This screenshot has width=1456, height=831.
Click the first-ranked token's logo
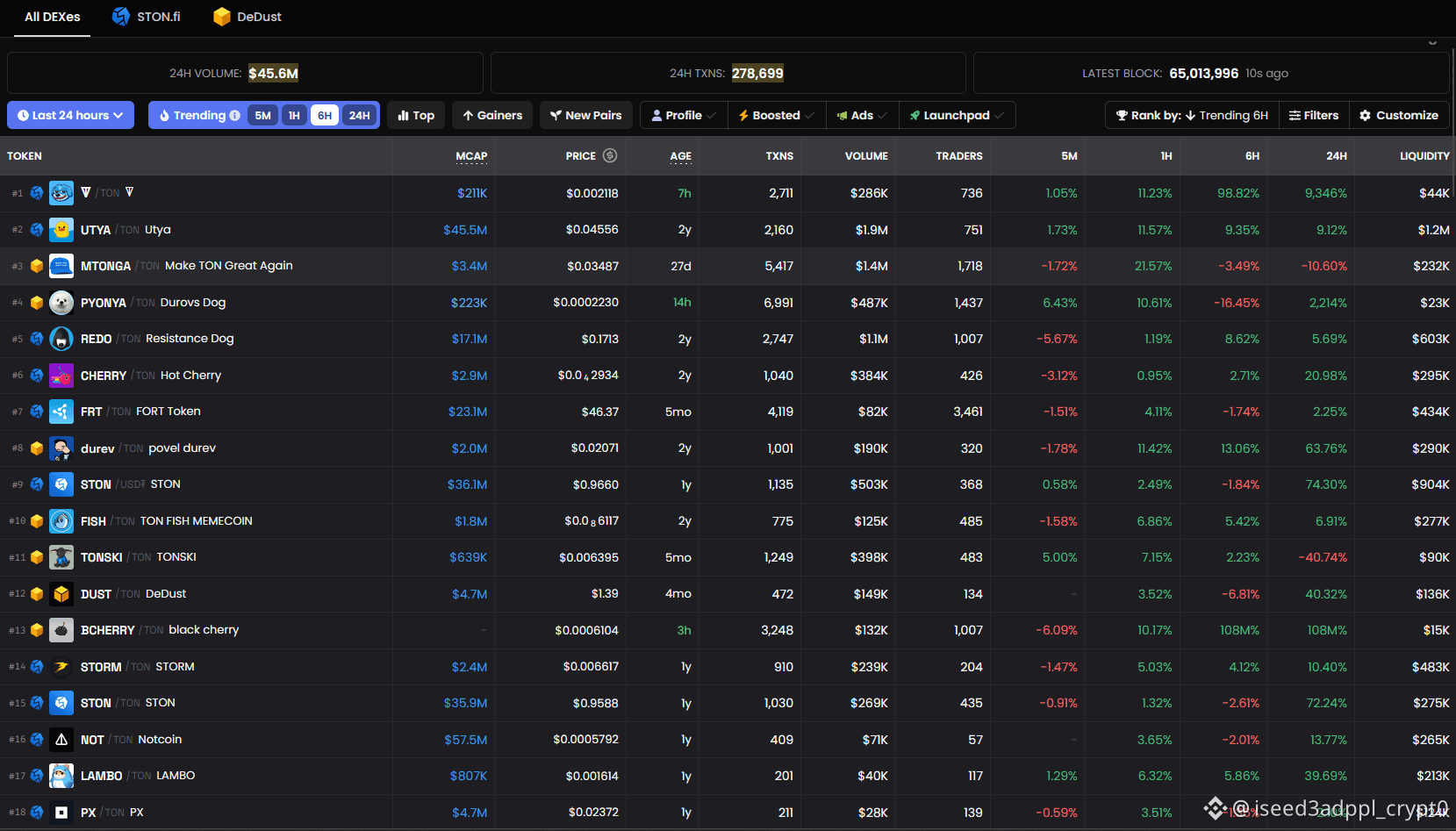point(61,193)
